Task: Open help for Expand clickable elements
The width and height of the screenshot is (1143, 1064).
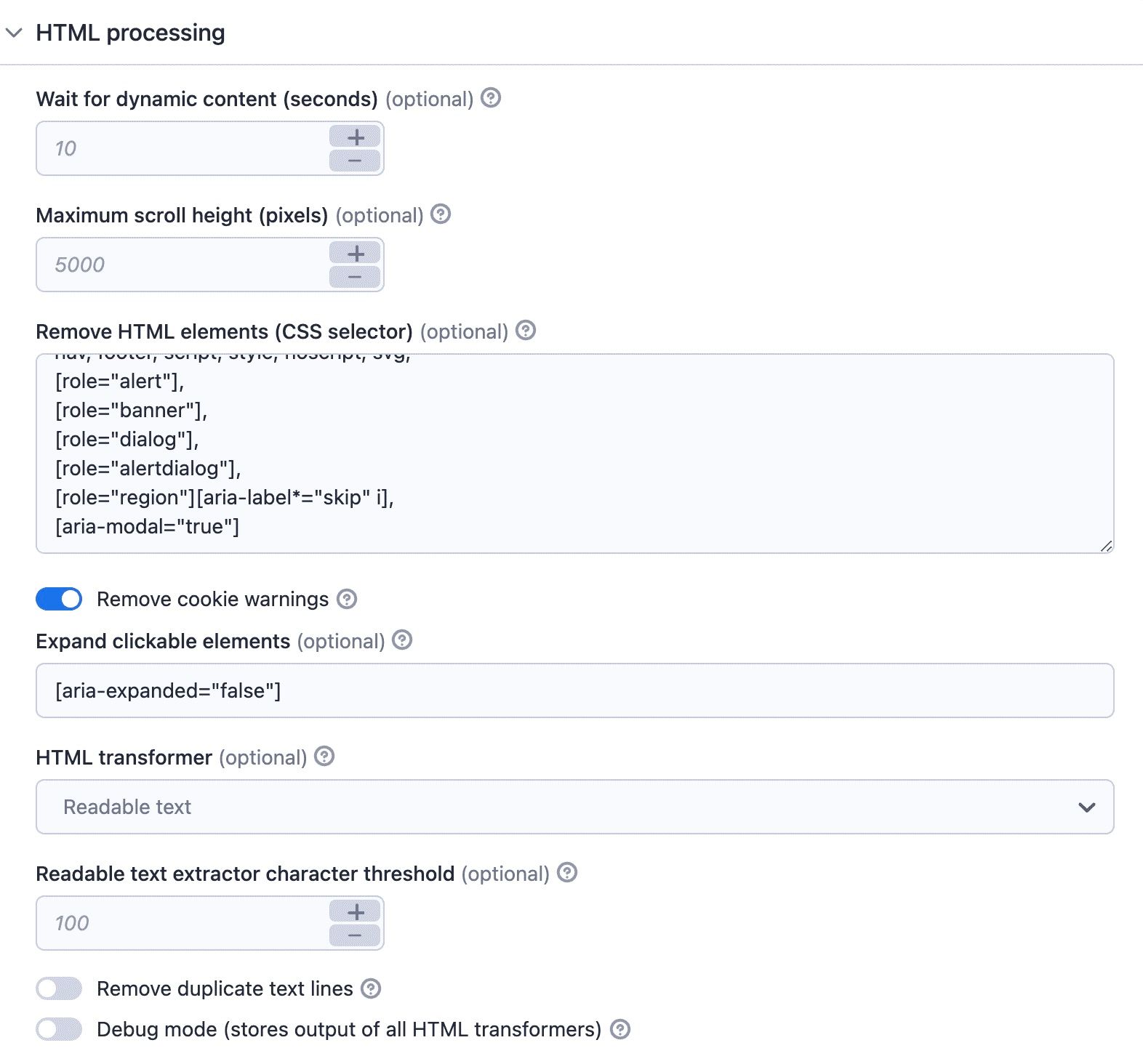Action: pos(401,641)
